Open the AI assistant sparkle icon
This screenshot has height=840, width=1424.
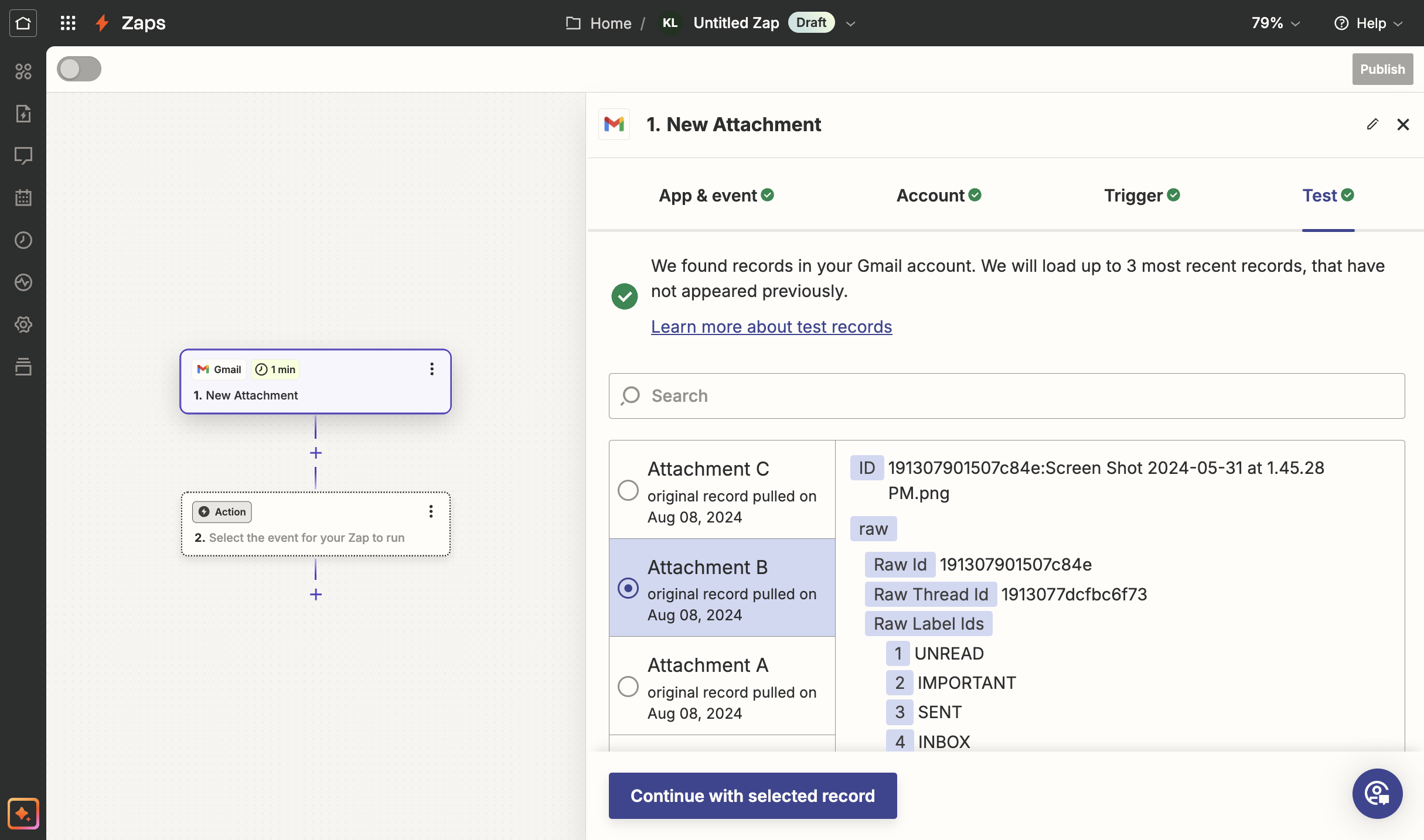[23, 814]
